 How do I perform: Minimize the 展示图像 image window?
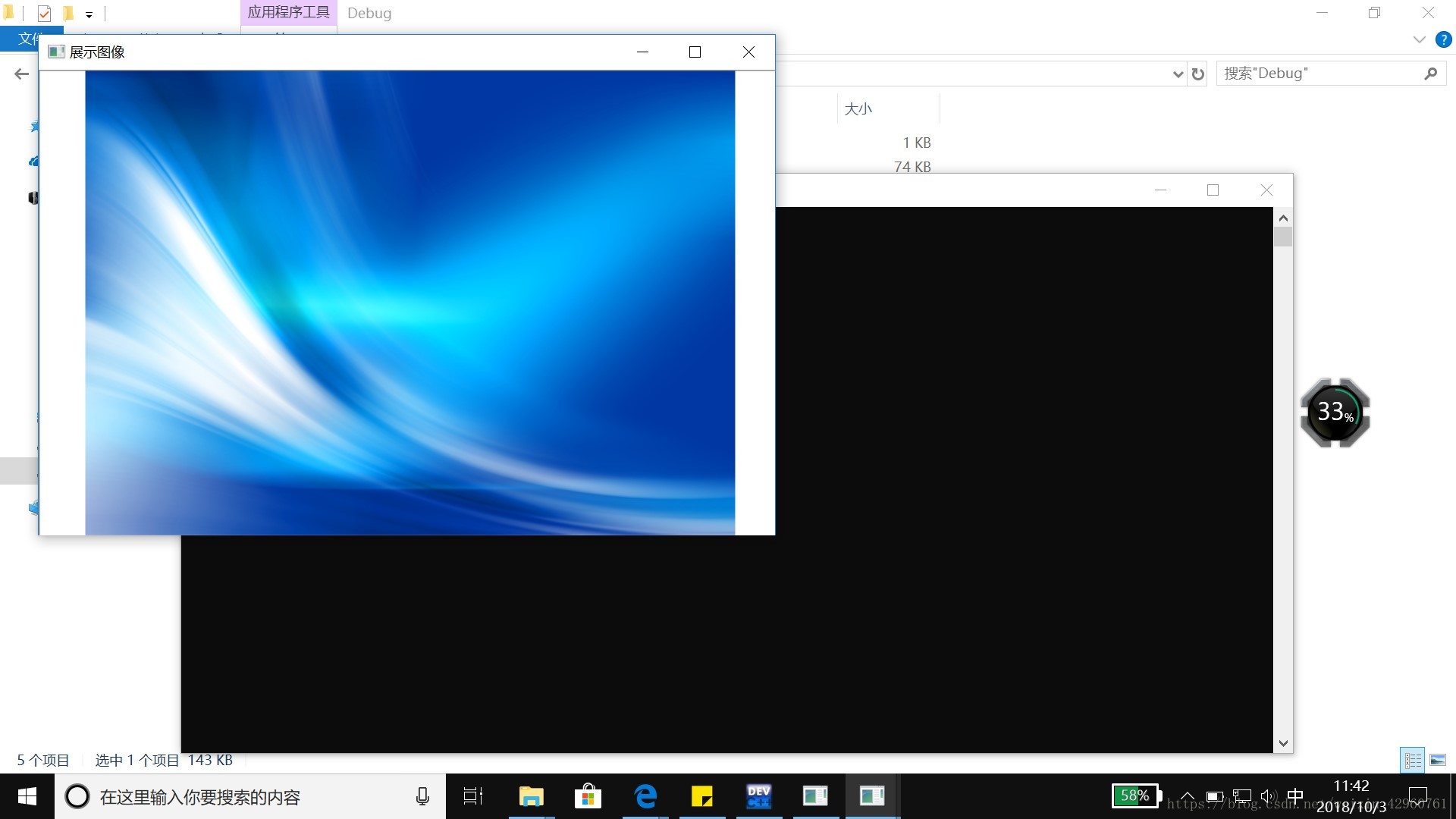tap(642, 52)
